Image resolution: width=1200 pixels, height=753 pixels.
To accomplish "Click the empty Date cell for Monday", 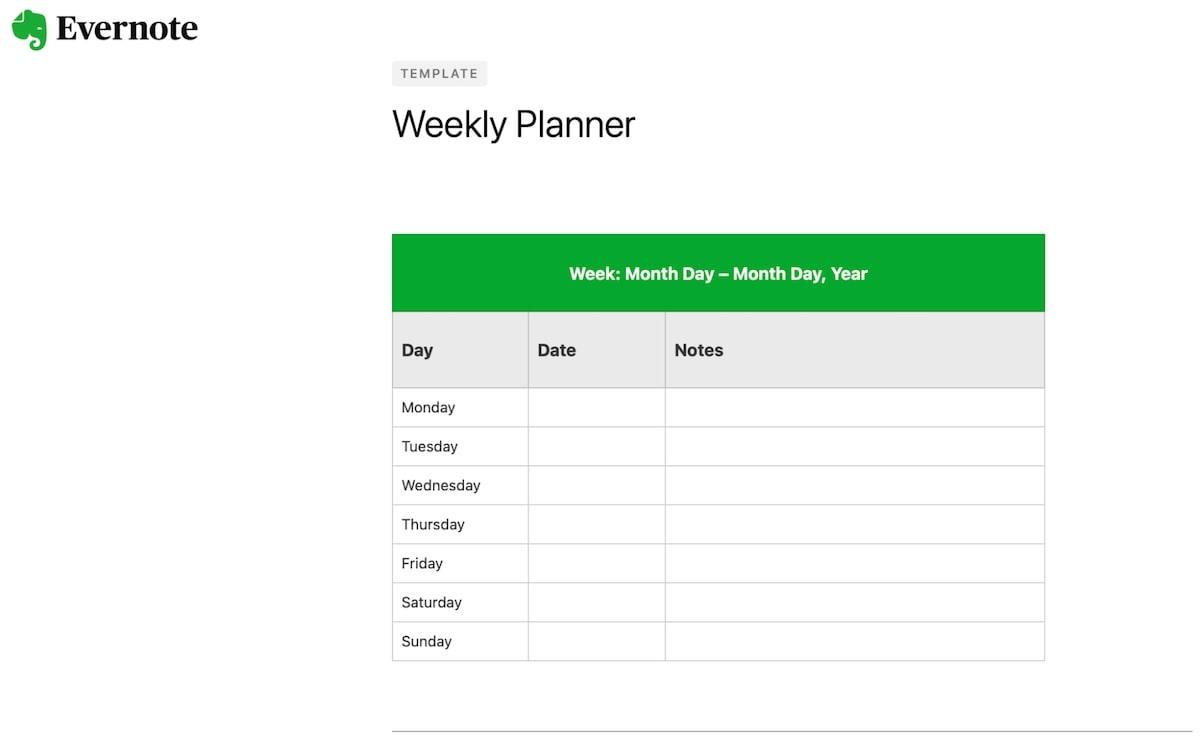I will click(596, 407).
